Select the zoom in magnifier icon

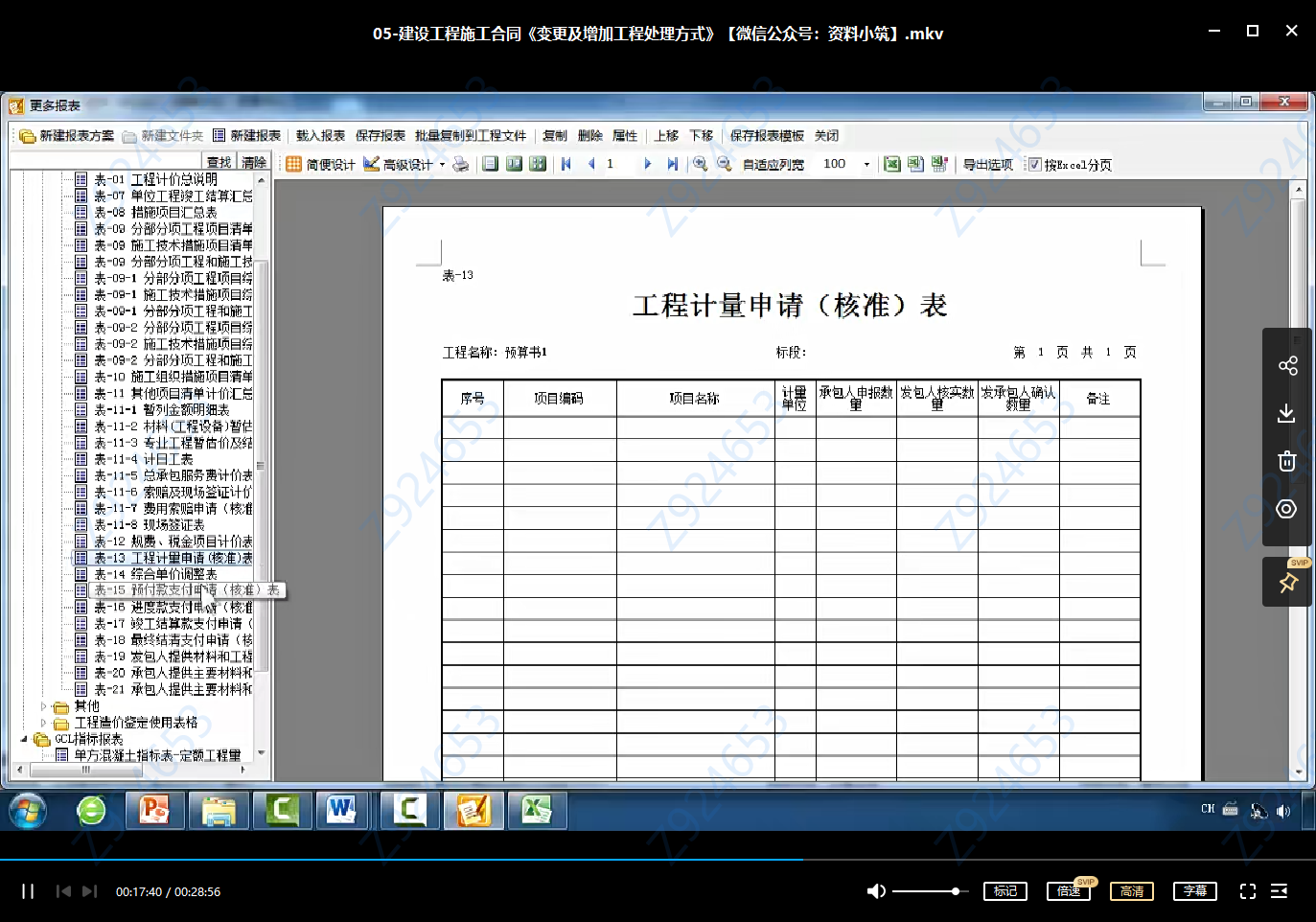[698, 164]
